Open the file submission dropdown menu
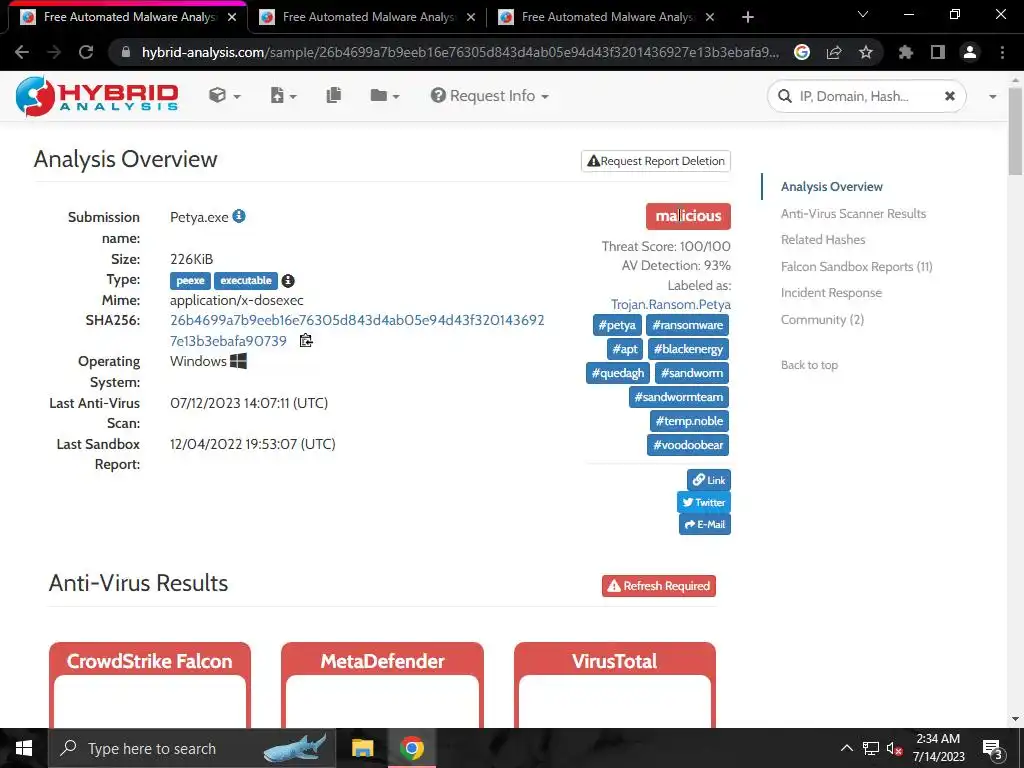The width and height of the screenshot is (1024, 768). 283,96
